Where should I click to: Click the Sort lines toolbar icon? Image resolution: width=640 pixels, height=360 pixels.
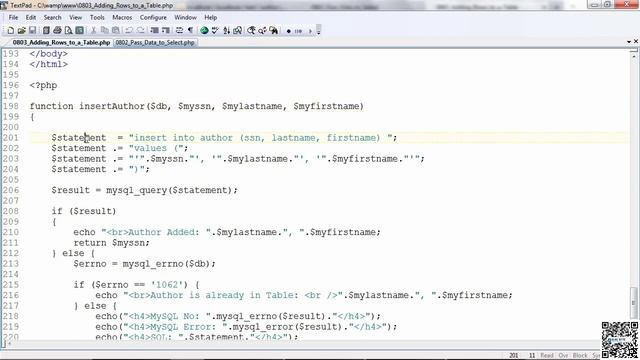(x=227, y=31)
